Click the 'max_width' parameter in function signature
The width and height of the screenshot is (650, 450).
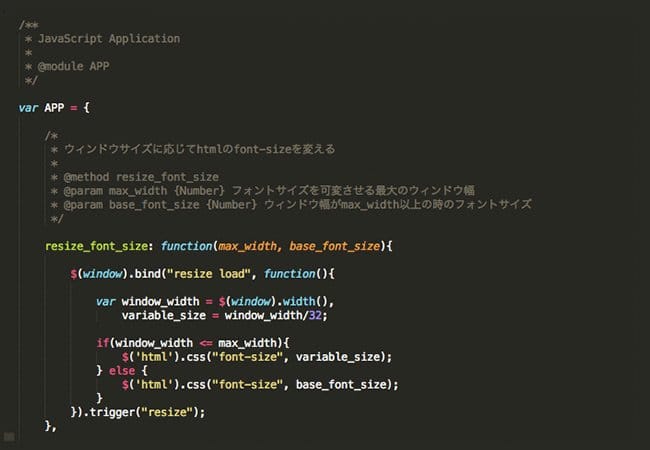click(x=248, y=246)
